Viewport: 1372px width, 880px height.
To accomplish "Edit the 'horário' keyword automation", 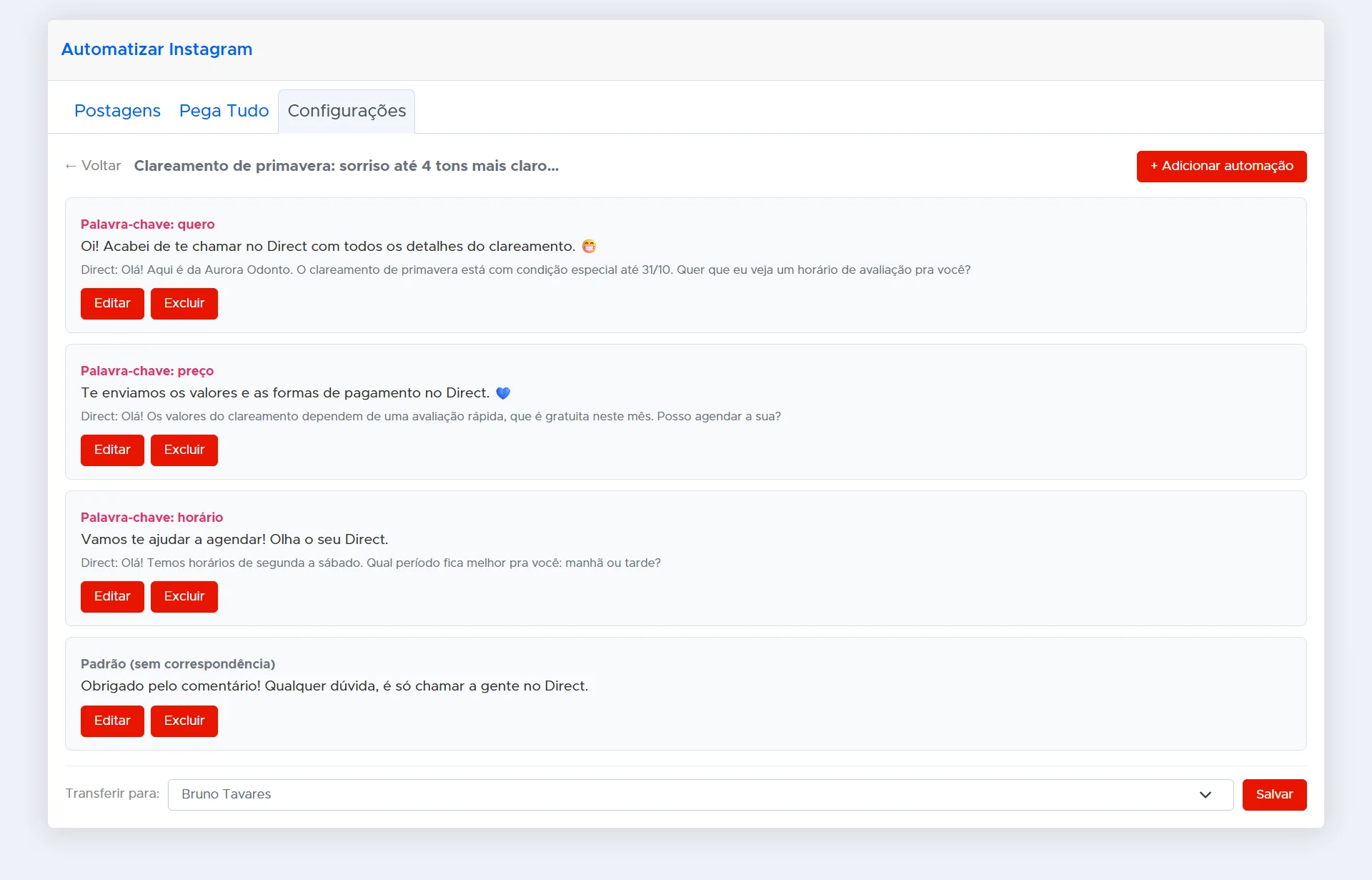I will (112, 596).
